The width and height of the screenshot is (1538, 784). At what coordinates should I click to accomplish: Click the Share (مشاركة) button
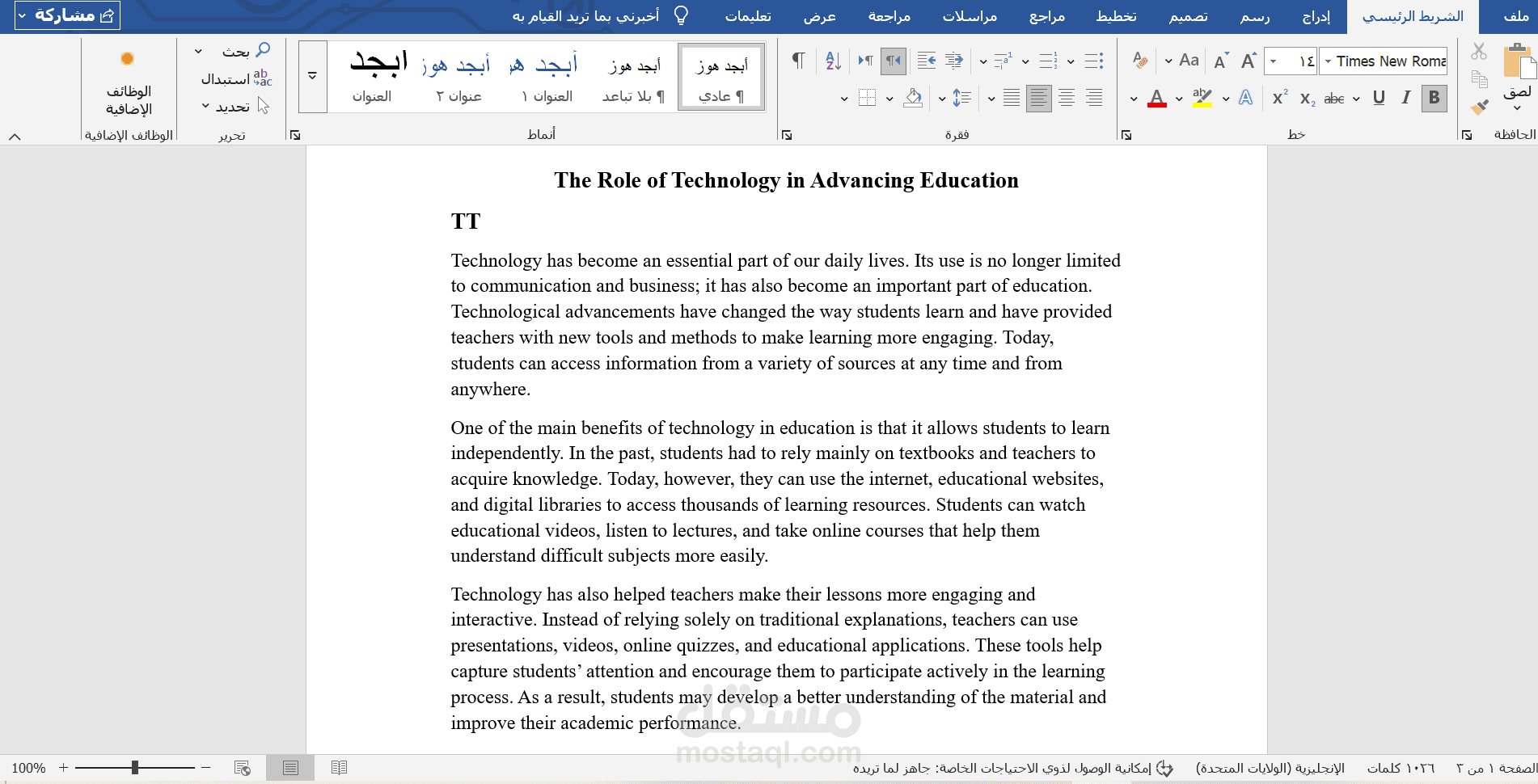(67, 15)
